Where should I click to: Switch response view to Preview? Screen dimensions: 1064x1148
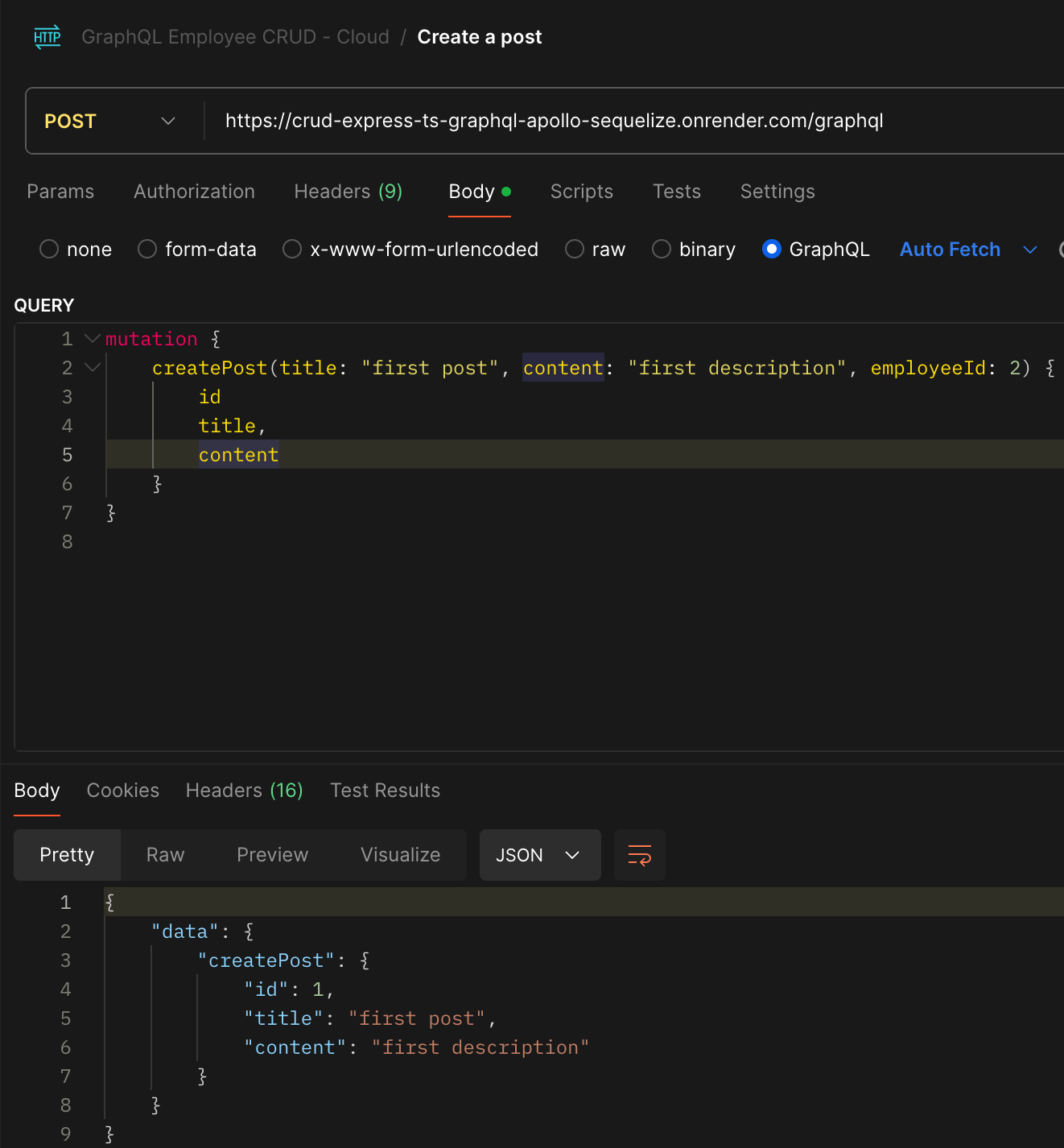tap(273, 855)
